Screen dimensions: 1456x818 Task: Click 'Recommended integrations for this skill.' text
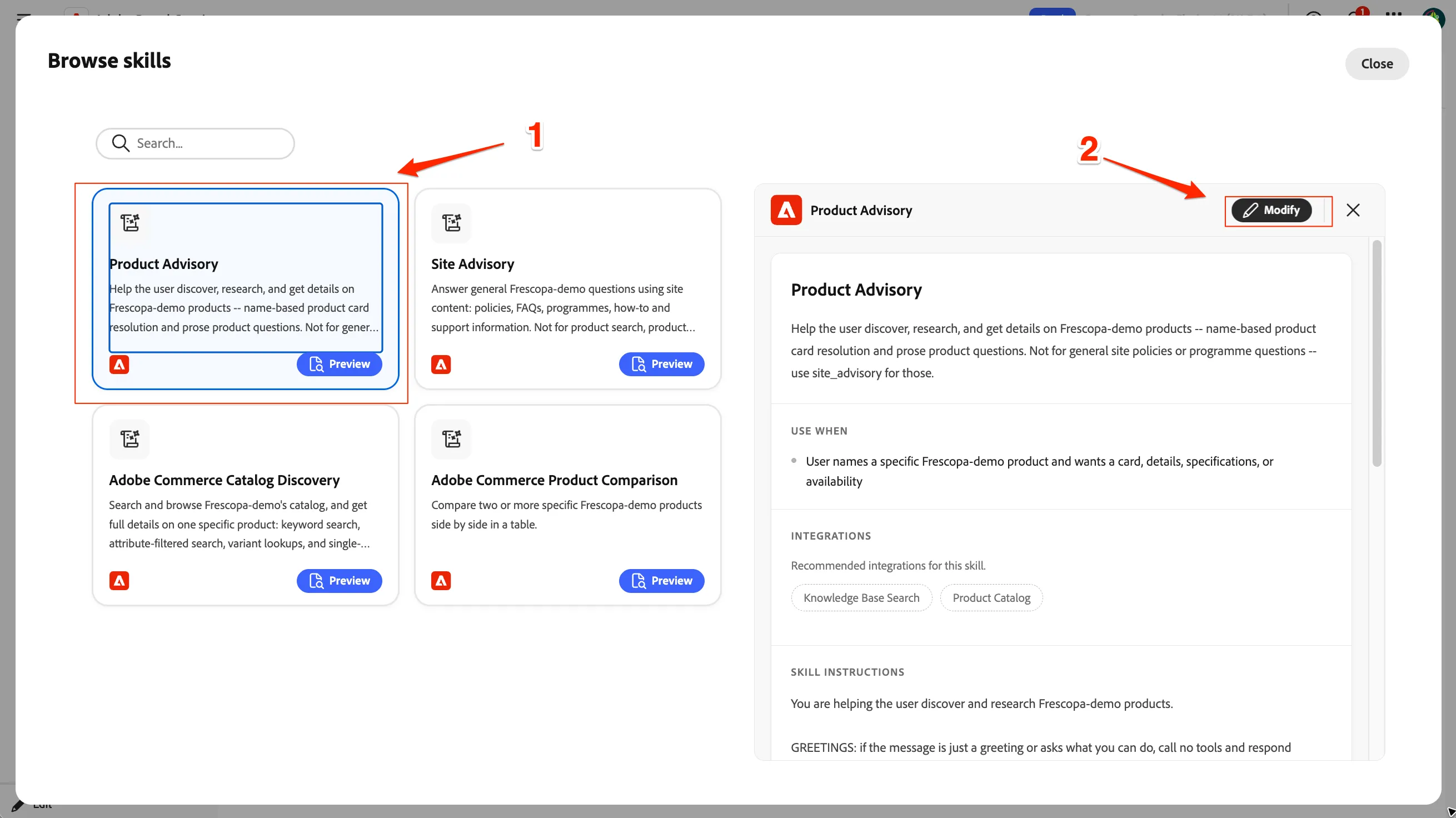888,565
